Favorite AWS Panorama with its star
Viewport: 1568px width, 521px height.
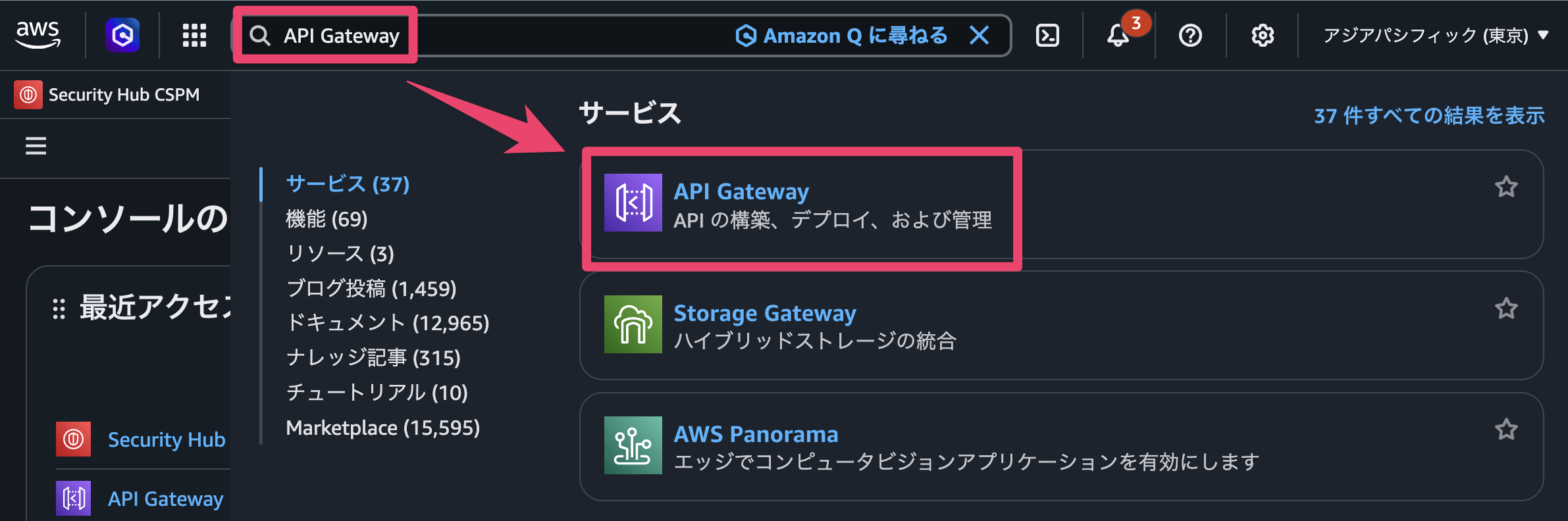[1506, 430]
